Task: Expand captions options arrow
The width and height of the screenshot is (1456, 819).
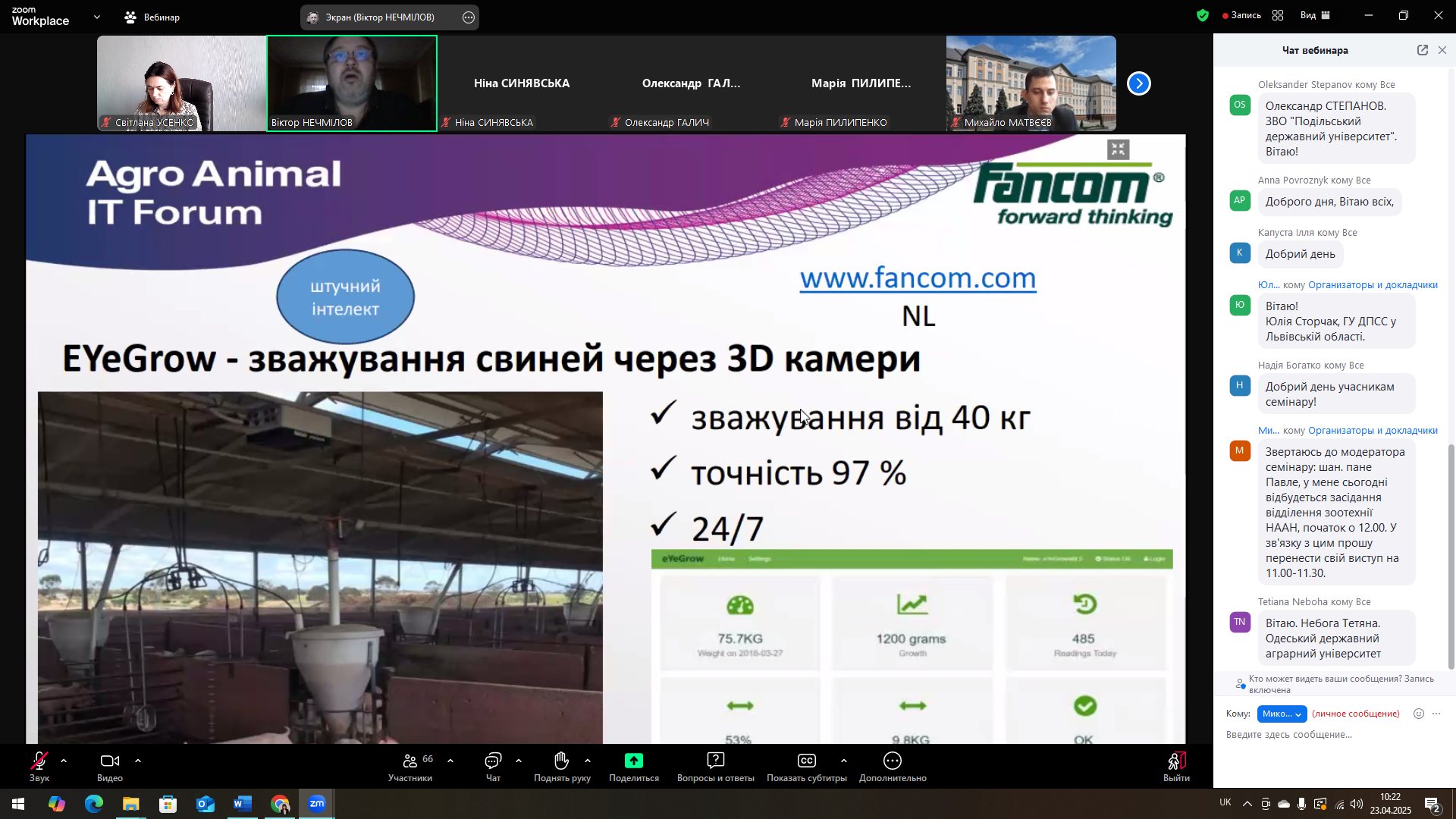Action: 844,761
